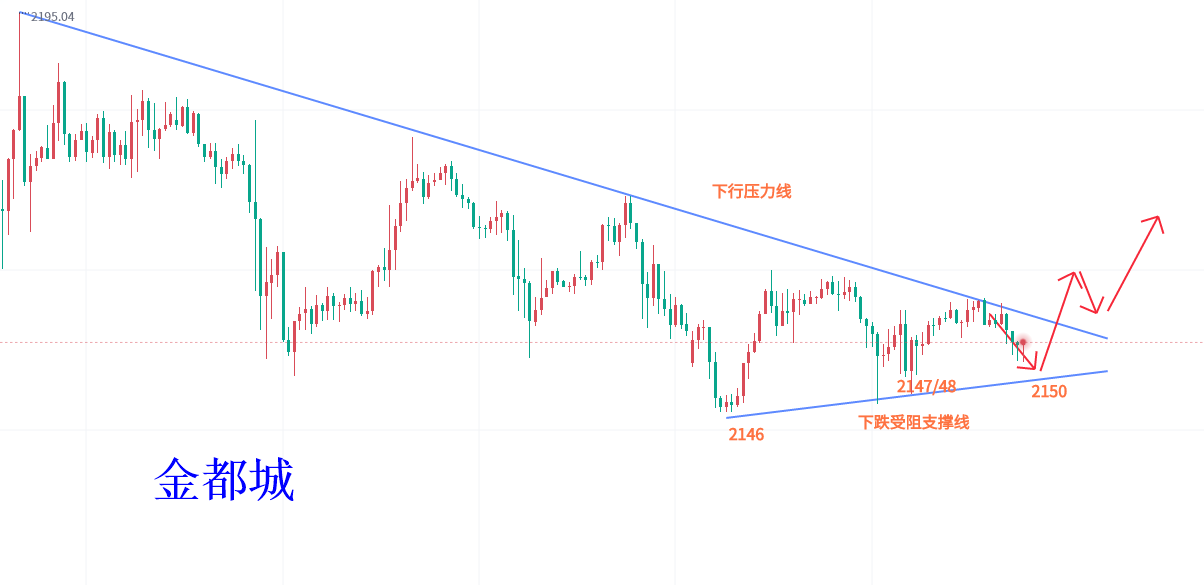
Task: Click the 2195.04 high price label
Action: tap(52, 17)
